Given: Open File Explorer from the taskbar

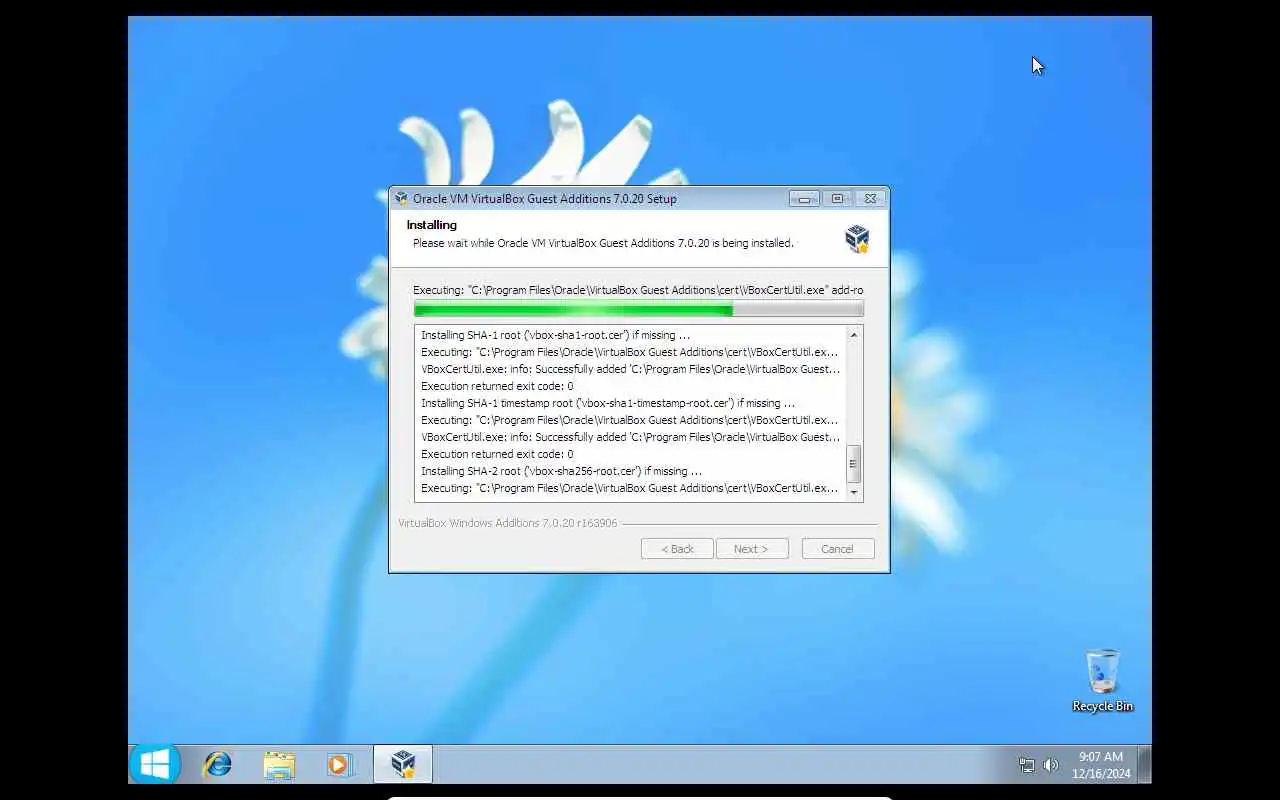Looking at the screenshot, I should 279,765.
